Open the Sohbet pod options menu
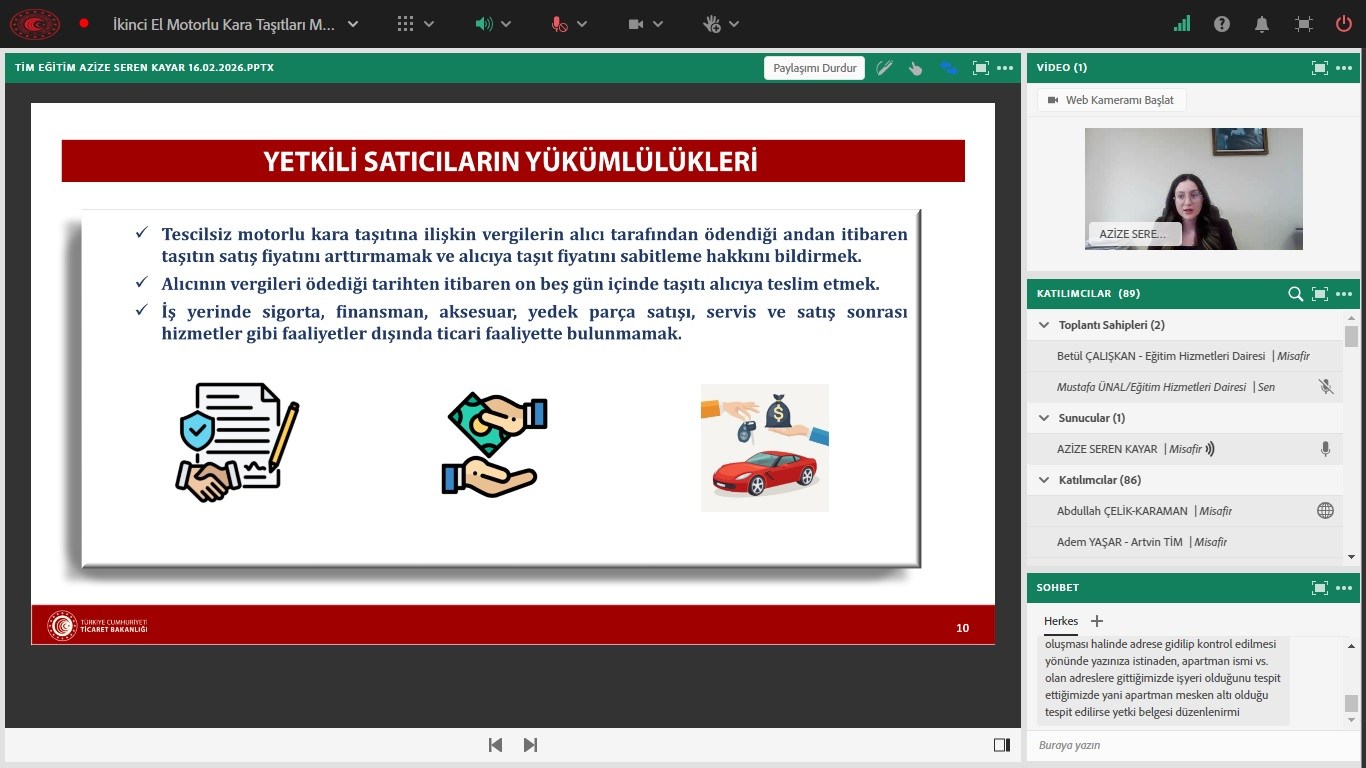Screen dimensions: 1366x768 click(1344, 588)
